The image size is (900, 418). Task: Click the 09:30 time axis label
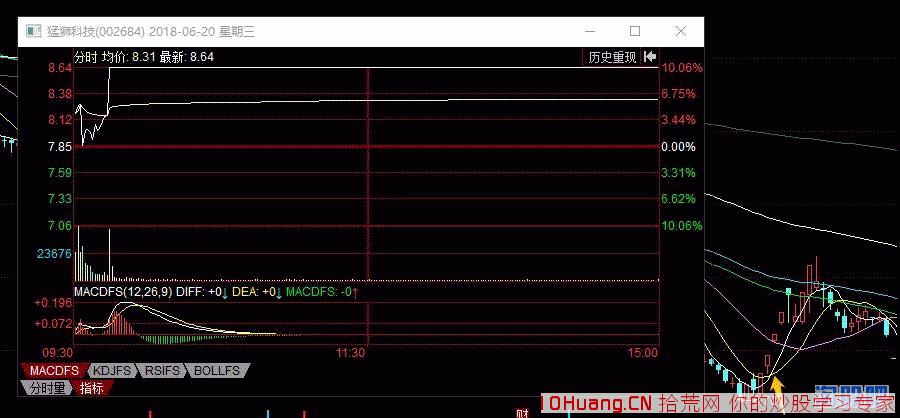pyautogui.click(x=60, y=352)
